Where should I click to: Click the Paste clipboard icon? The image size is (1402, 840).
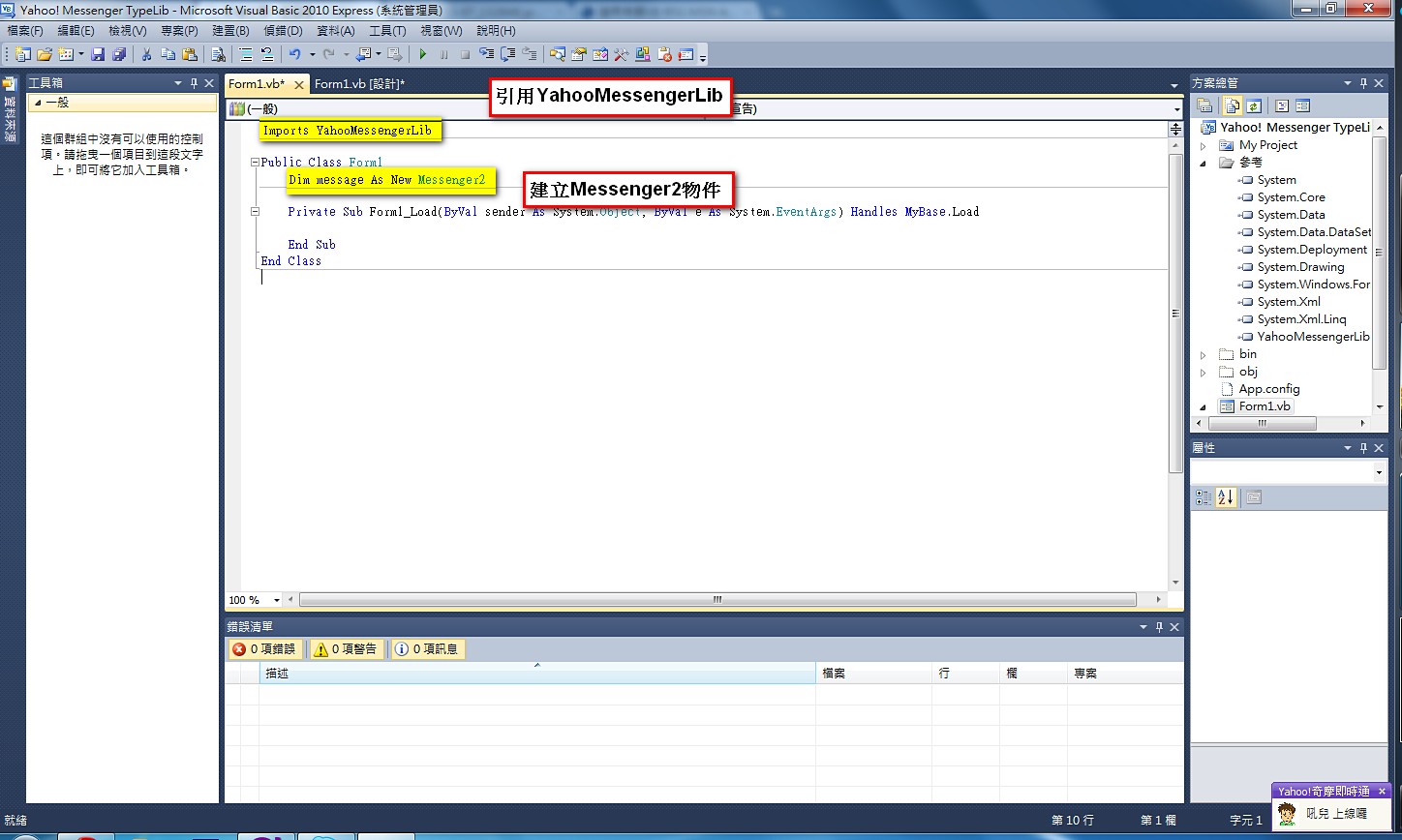coord(190,54)
